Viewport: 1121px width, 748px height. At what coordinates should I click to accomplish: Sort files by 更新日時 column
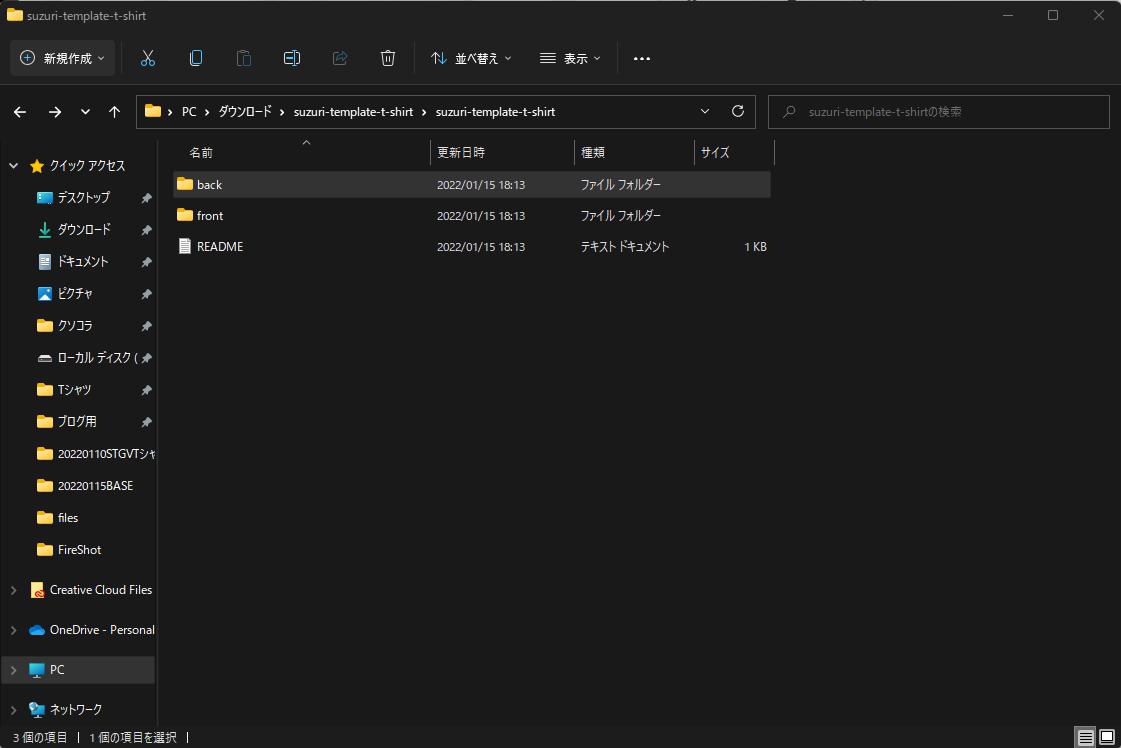(461, 153)
